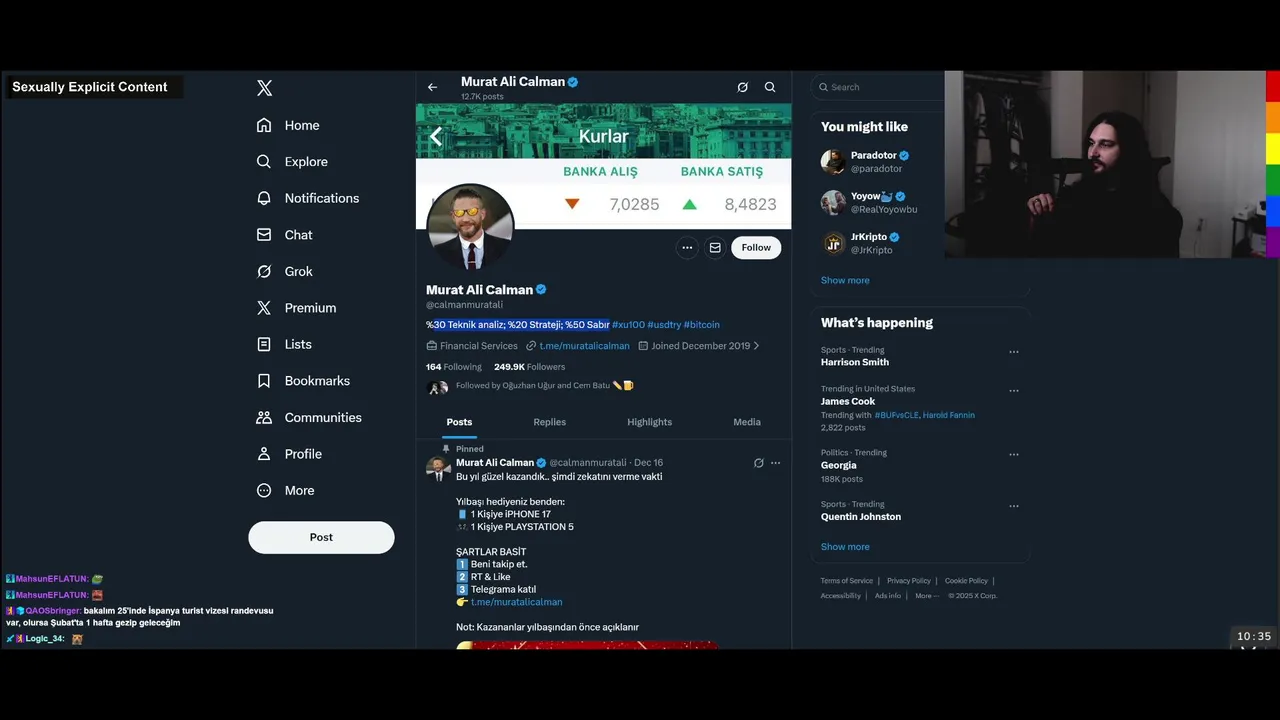
Task: Click Grok icon on pinned post
Action: pos(758,463)
